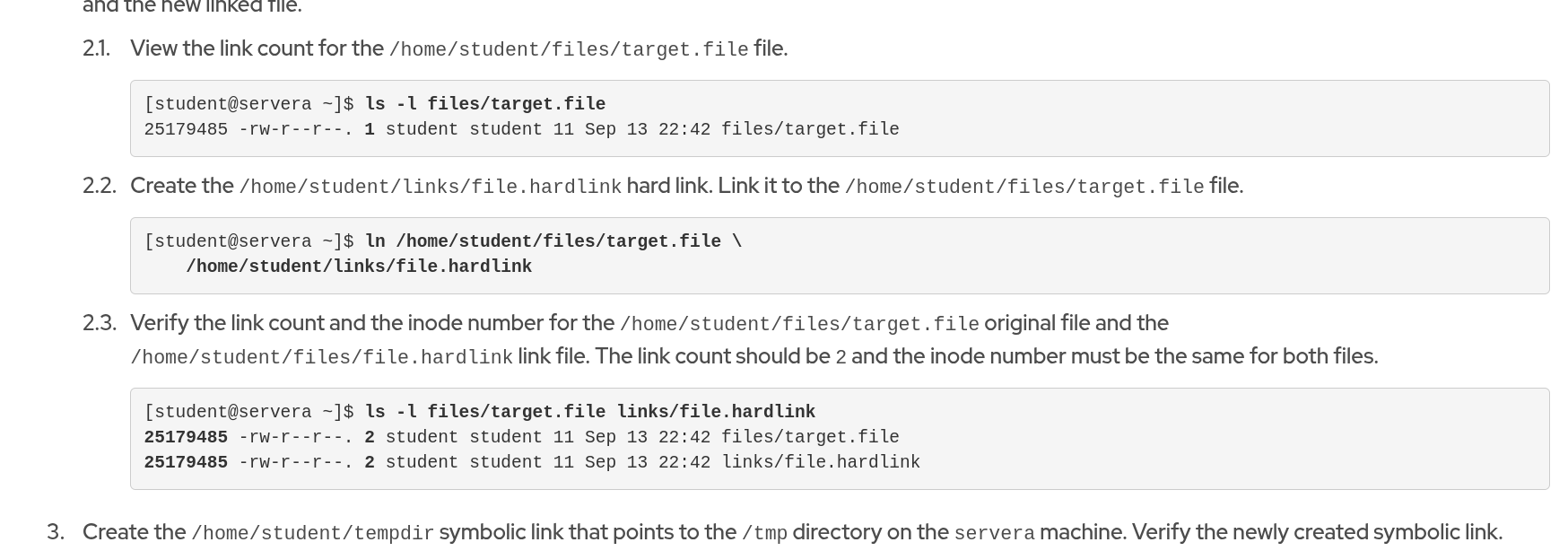The height and width of the screenshot is (551, 1568).
Task: Click the inline '/tmp' directory code
Action: (x=764, y=533)
